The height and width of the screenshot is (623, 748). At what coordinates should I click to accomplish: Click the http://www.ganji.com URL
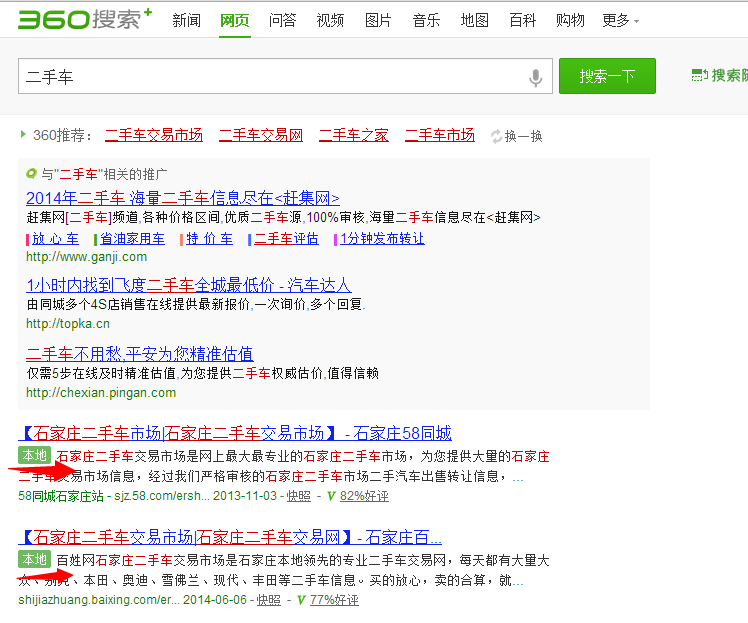pyautogui.click(x=86, y=257)
